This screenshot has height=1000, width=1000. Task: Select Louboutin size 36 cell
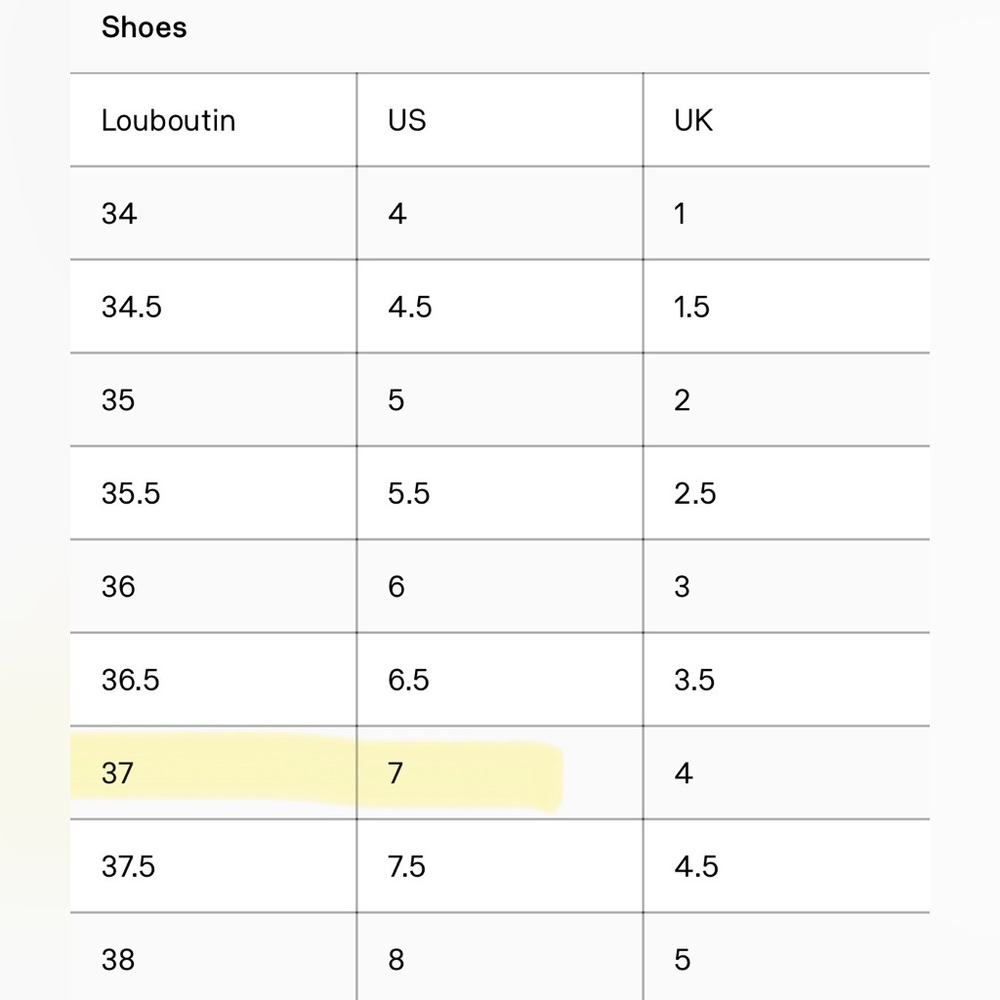coord(213,586)
